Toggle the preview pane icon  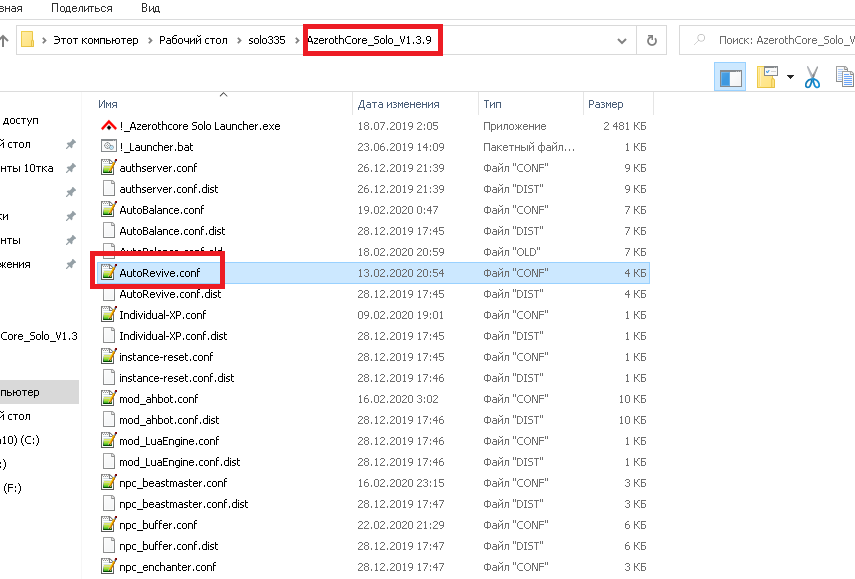[x=730, y=77]
